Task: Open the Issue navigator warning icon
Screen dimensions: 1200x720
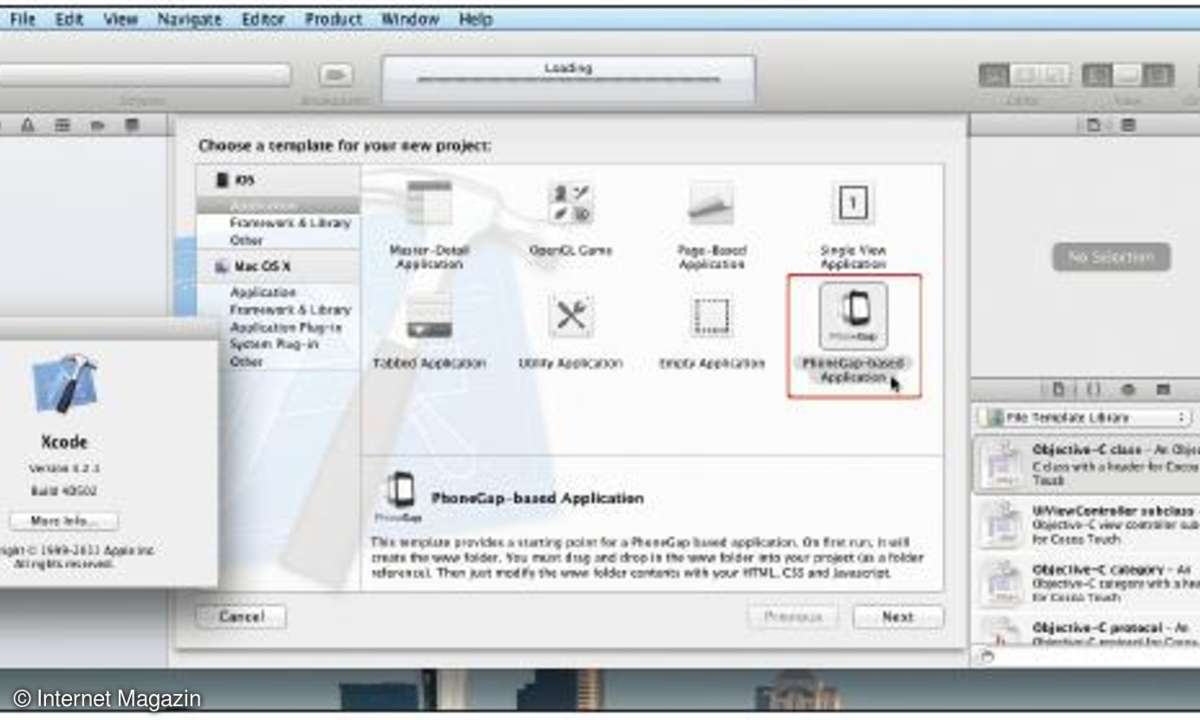Action: [x=28, y=125]
